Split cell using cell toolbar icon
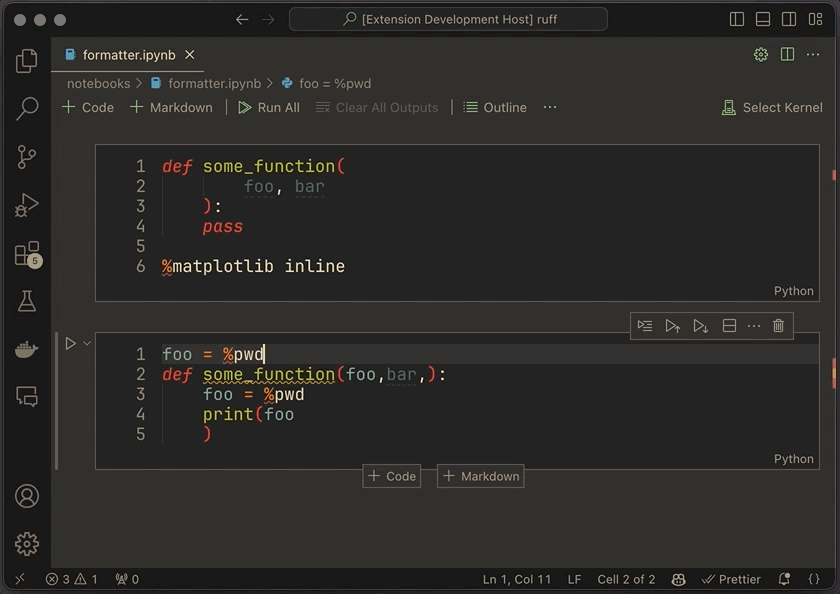This screenshot has width=840, height=594. (729, 326)
